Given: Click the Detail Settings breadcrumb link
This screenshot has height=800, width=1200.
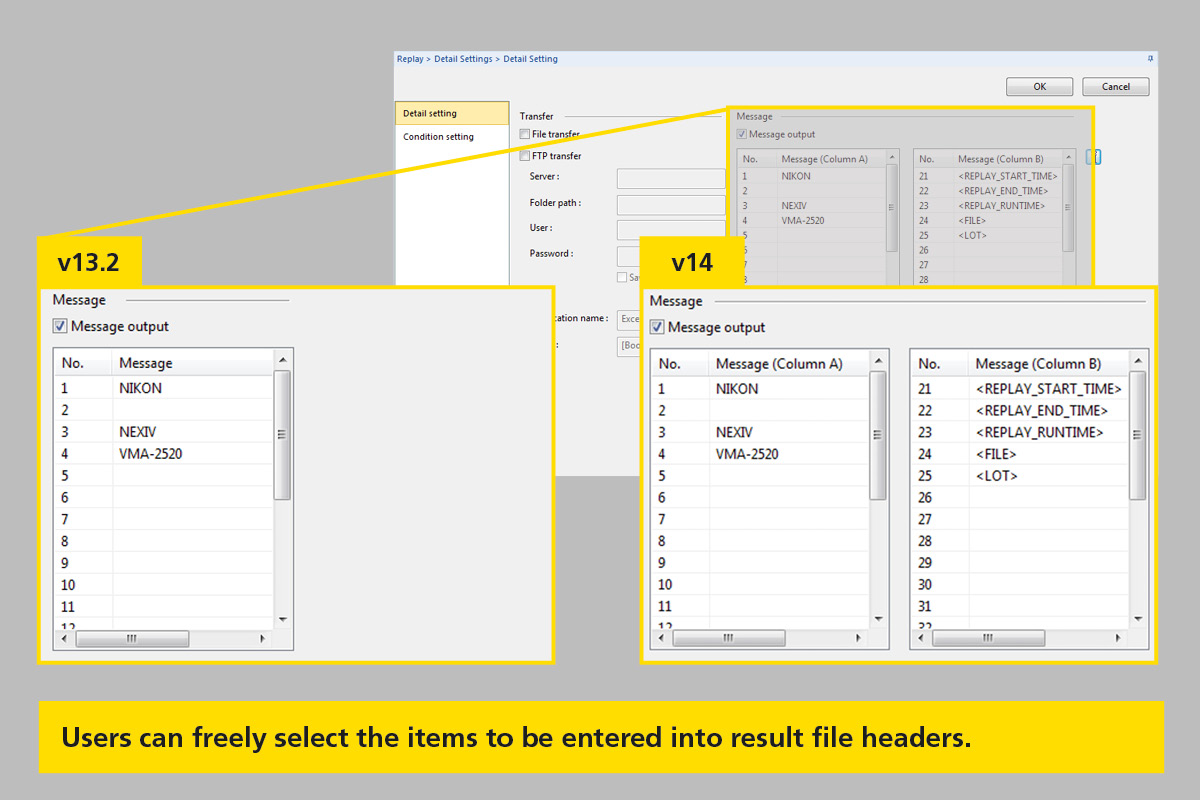Looking at the screenshot, I should (x=463, y=59).
